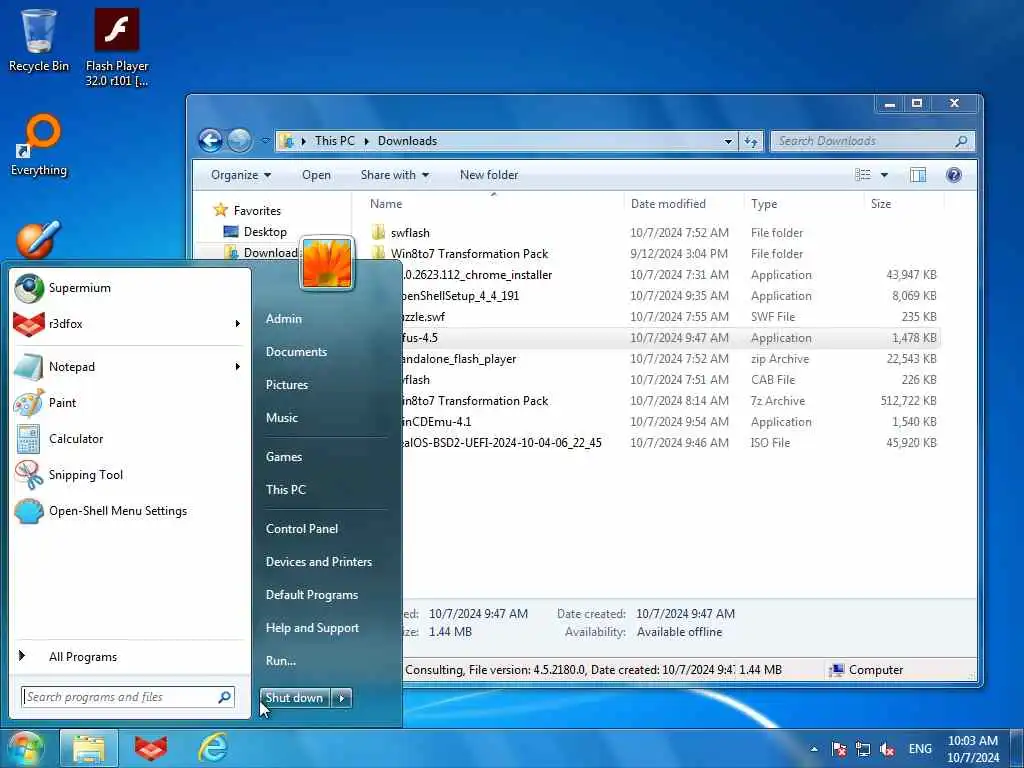Open Music from the Start menu

click(x=281, y=417)
